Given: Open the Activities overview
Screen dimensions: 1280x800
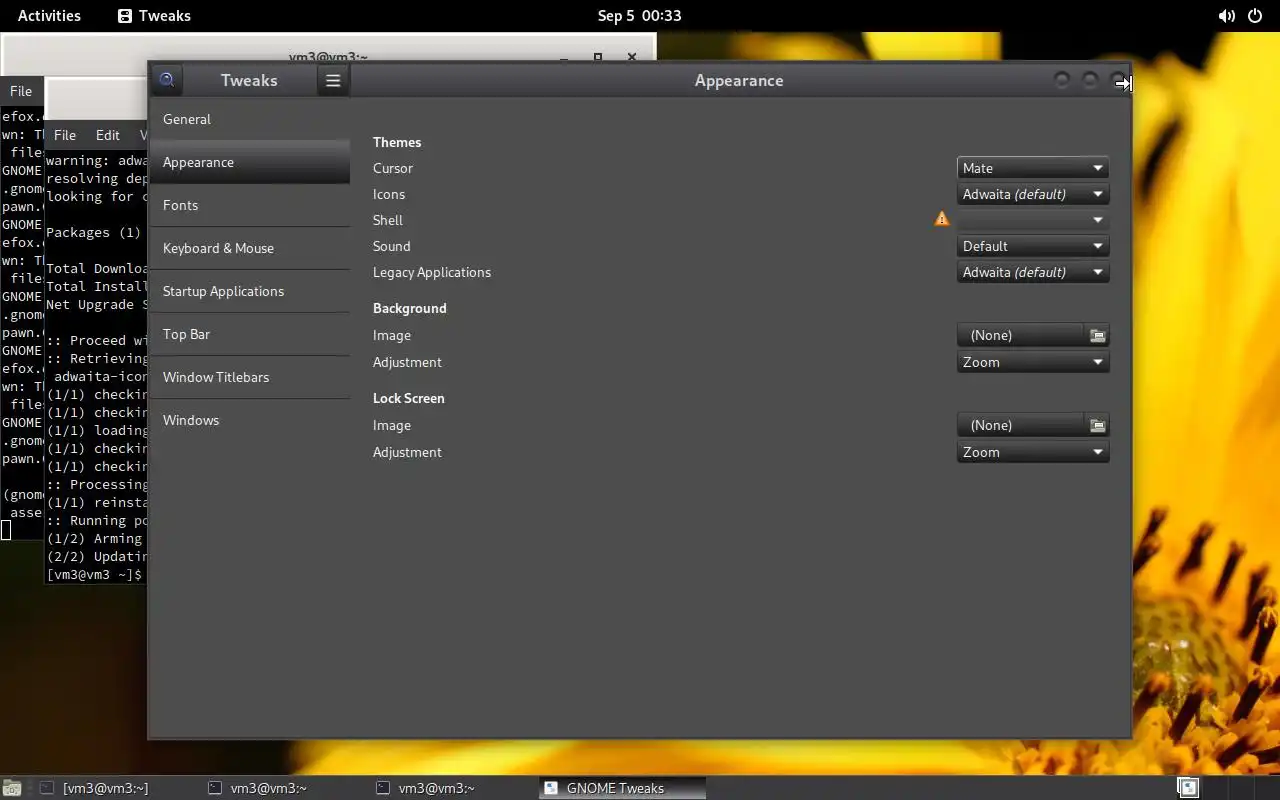Looking at the screenshot, I should [49, 16].
